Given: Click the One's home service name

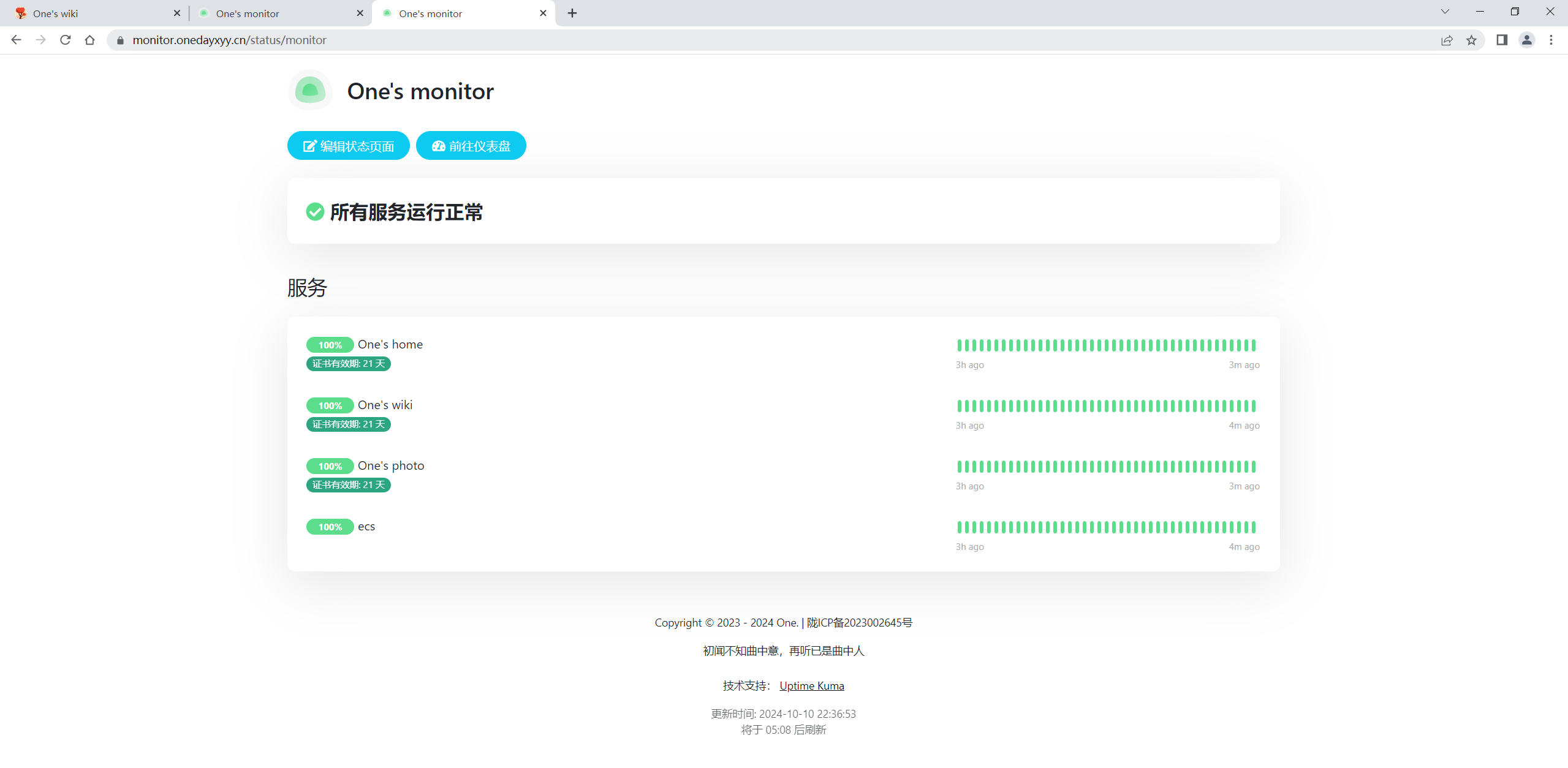Looking at the screenshot, I should tap(390, 344).
